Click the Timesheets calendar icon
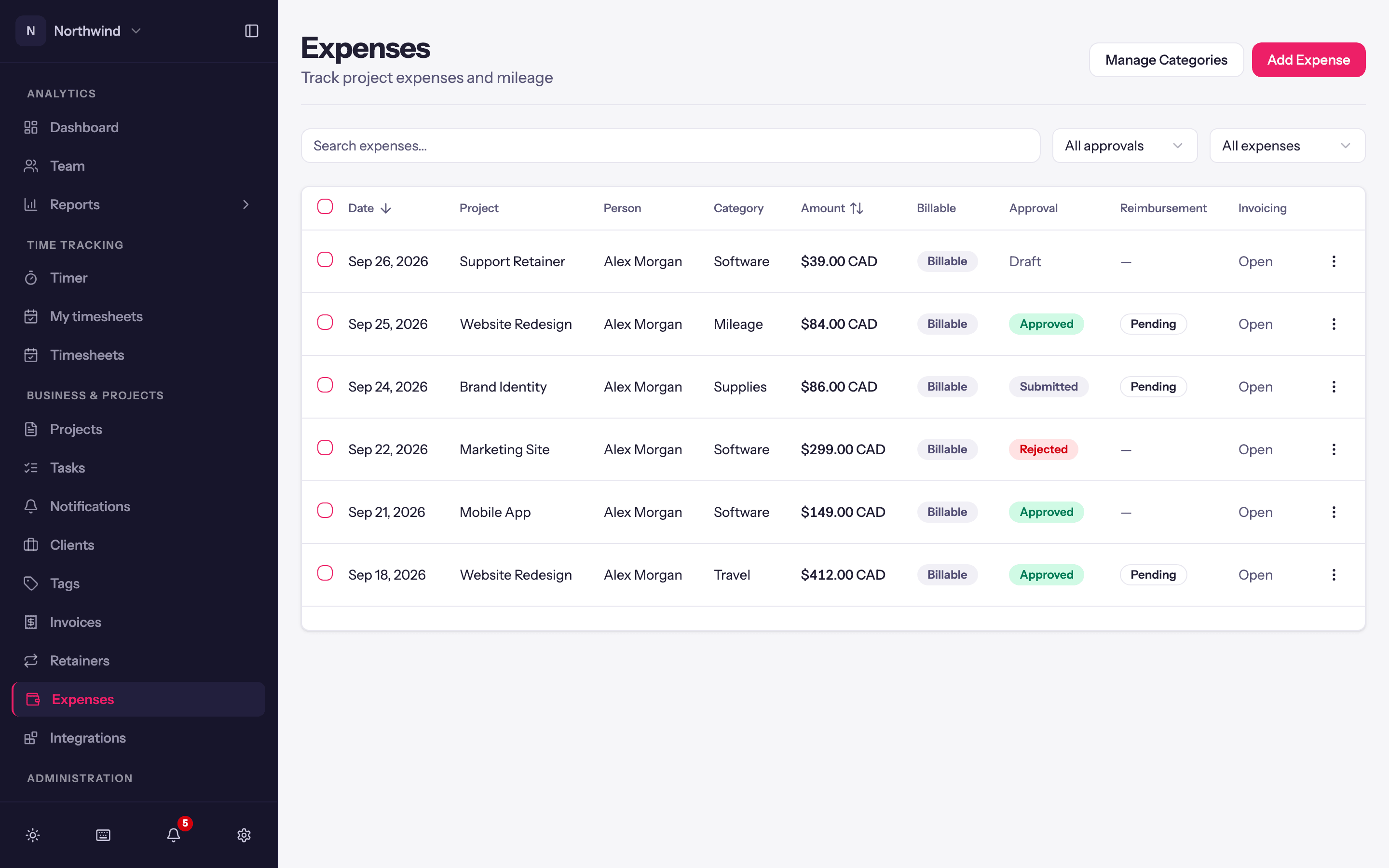The image size is (1389, 868). 31,355
